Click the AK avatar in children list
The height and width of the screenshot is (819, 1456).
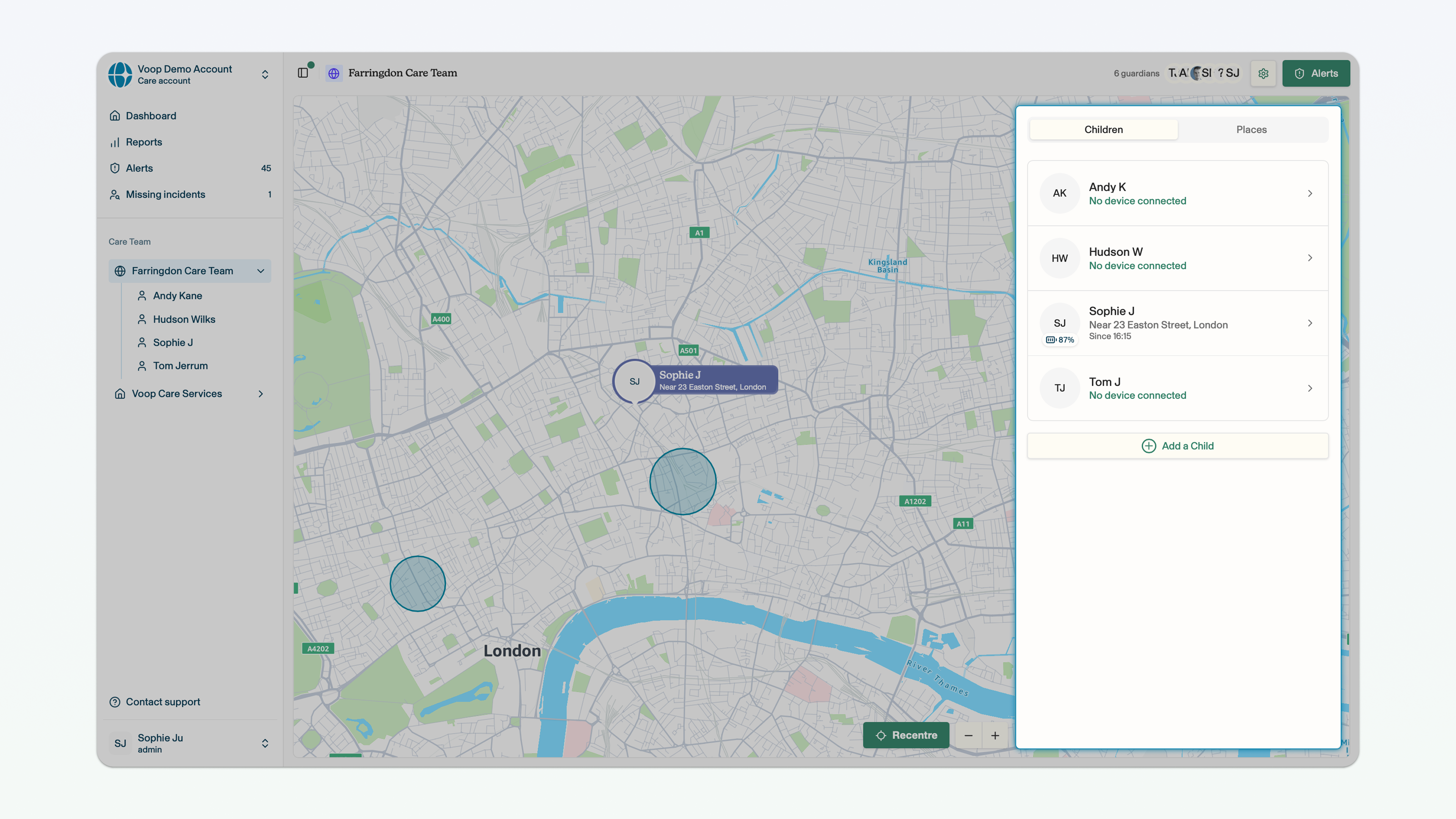click(1060, 193)
